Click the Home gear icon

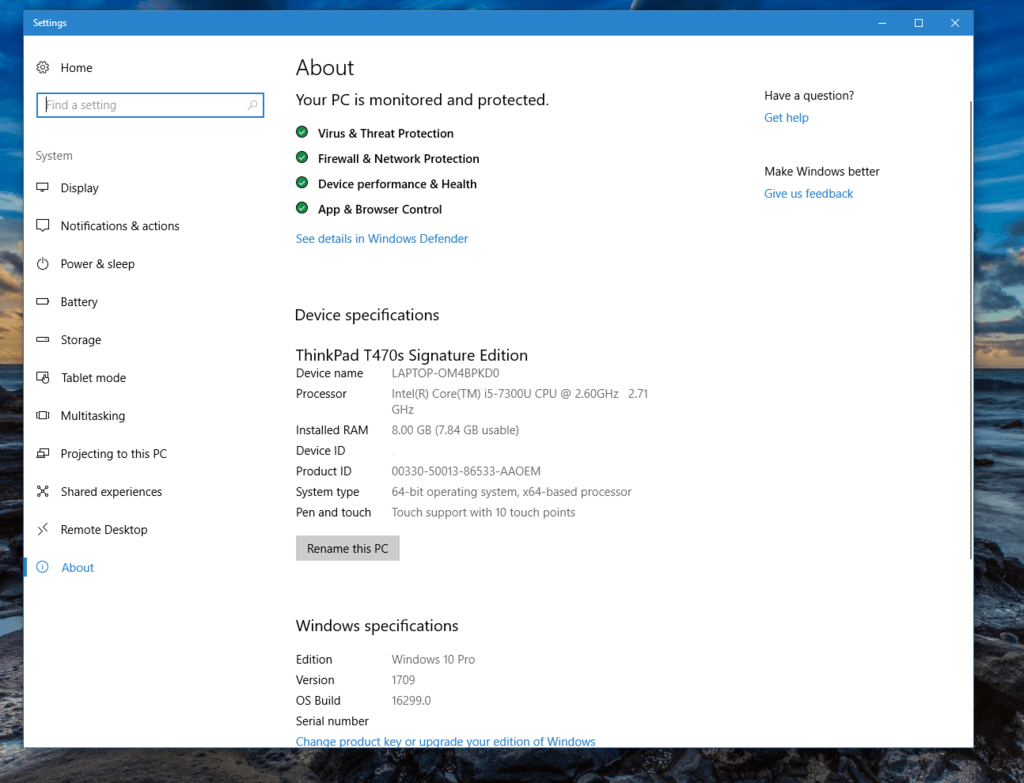tap(42, 67)
